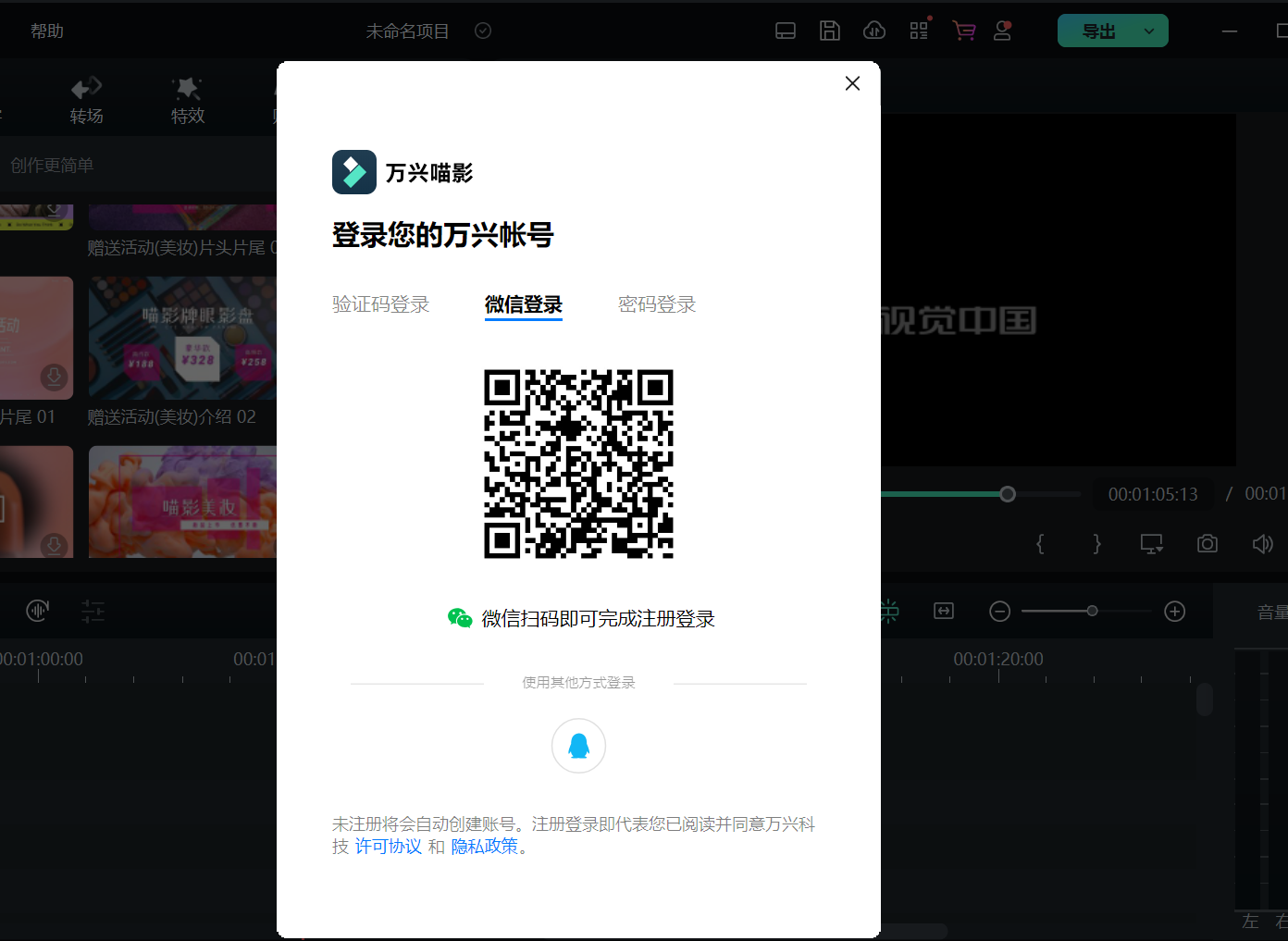Screen dimensions: 1288x941
Task: Select the 微信登录 tab
Action: tap(524, 304)
